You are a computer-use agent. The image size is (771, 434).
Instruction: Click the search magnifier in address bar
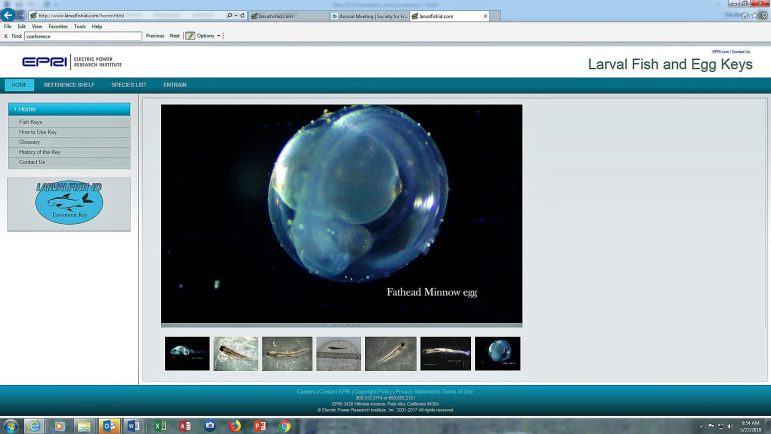[x=229, y=16]
